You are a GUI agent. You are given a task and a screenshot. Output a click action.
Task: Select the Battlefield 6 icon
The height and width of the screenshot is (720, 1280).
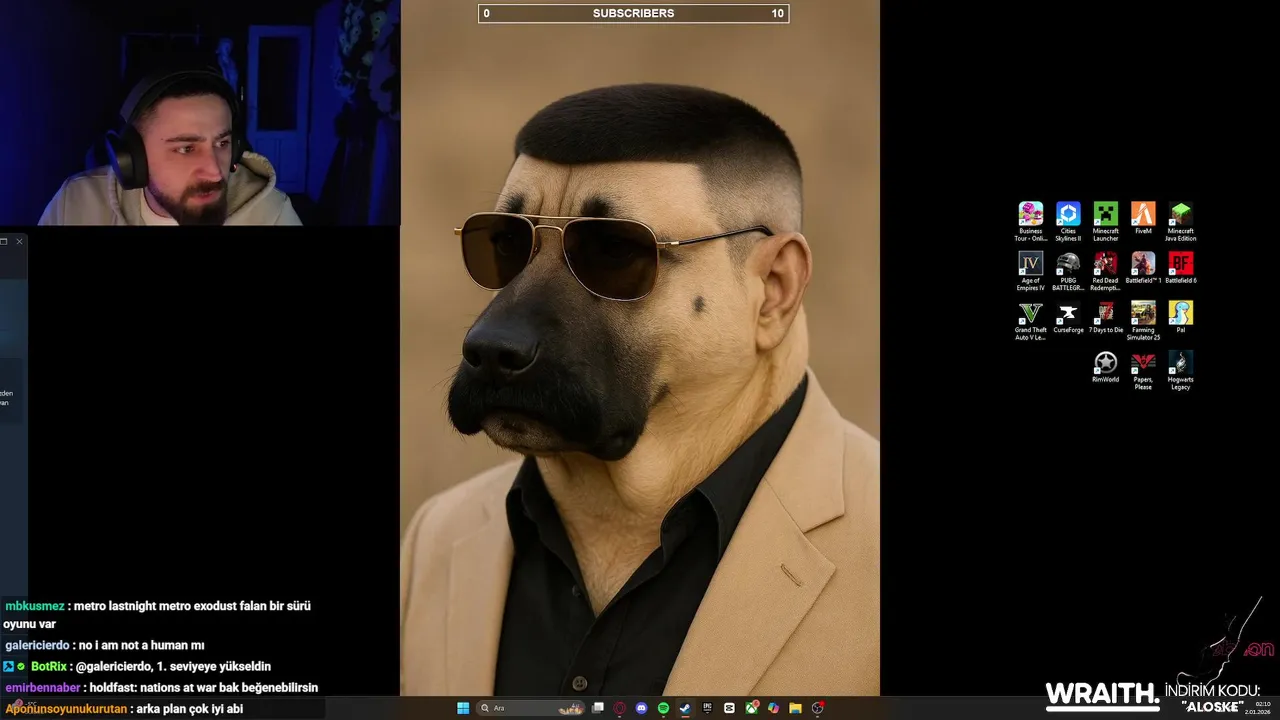(1180, 268)
